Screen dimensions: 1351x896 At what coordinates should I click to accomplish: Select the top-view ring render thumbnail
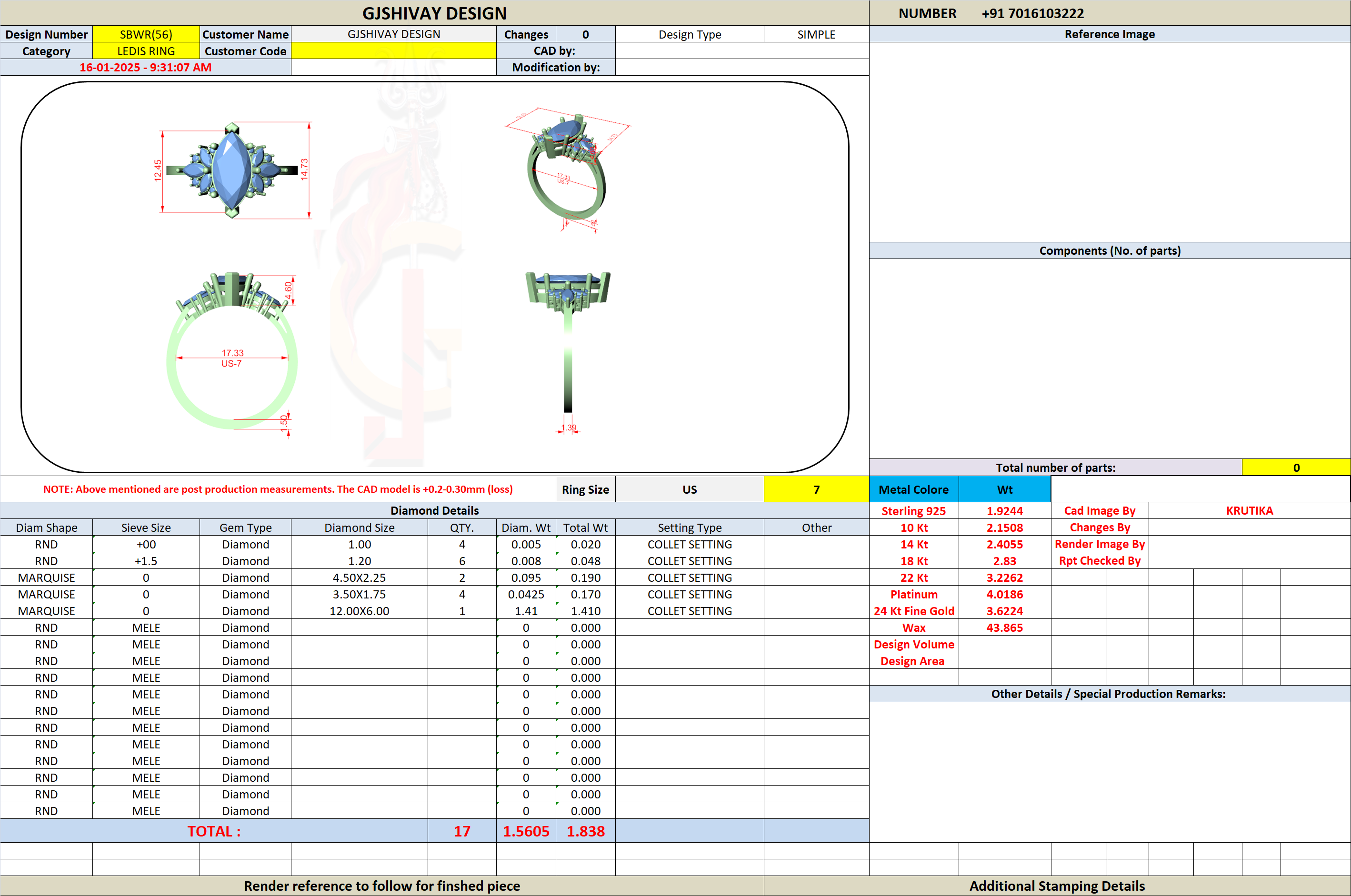point(231,170)
